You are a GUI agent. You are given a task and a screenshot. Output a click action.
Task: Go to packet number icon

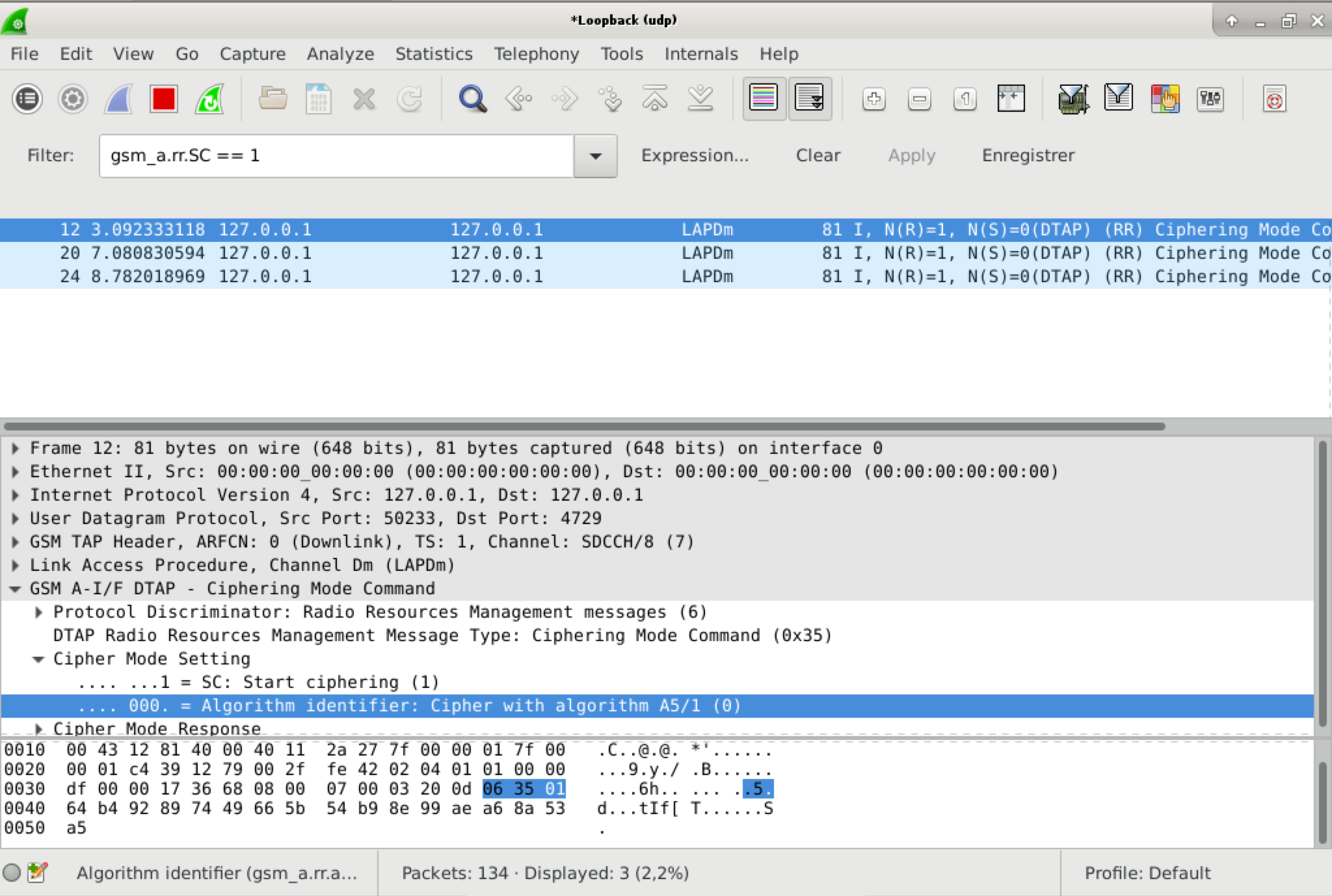[610, 99]
